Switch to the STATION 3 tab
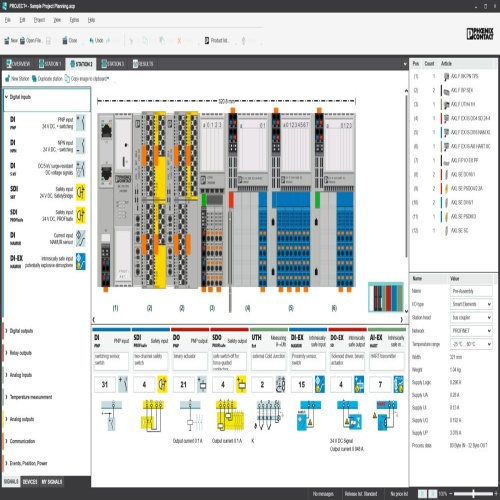500x500 pixels. 113,64
